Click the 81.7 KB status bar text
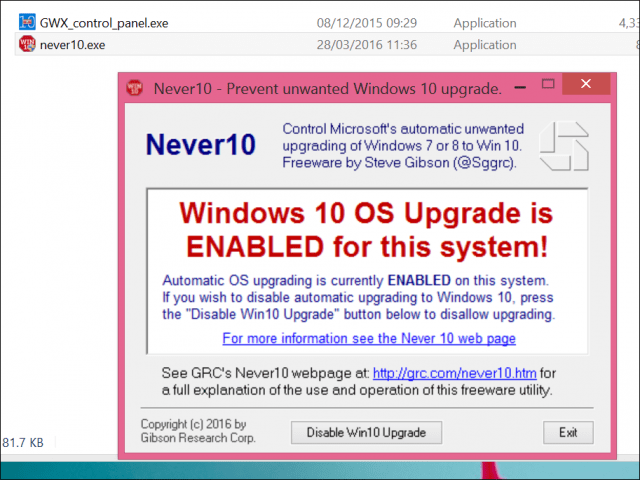 tap(23, 442)
